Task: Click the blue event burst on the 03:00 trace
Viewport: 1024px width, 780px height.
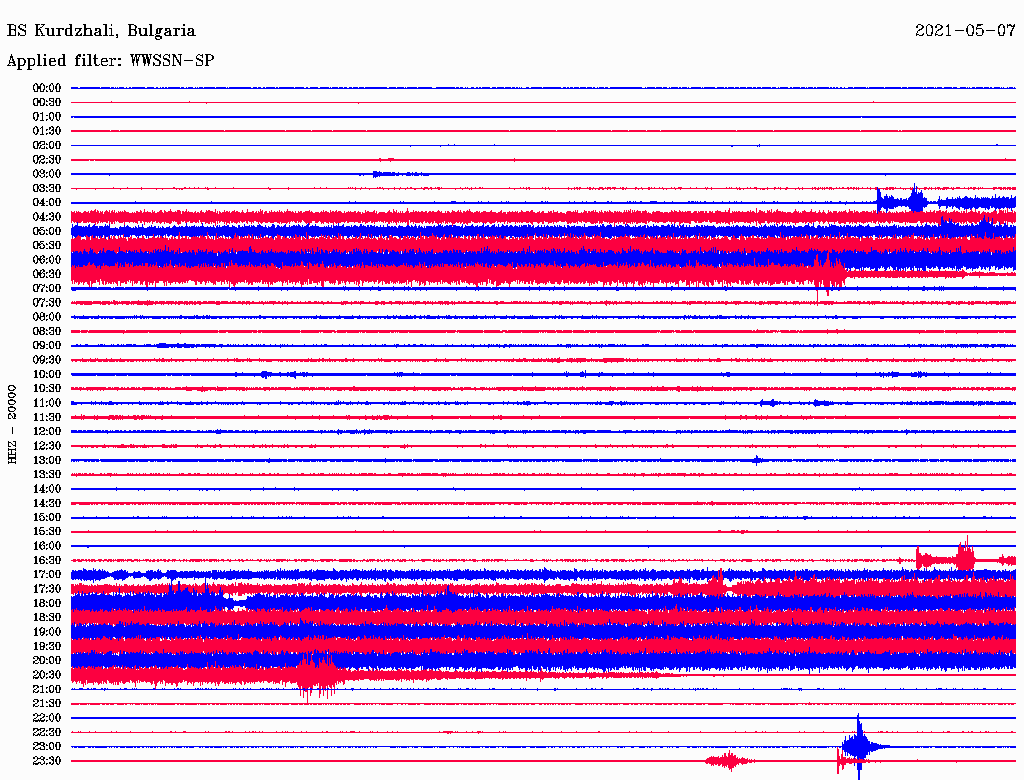Action: pos(400,174)
